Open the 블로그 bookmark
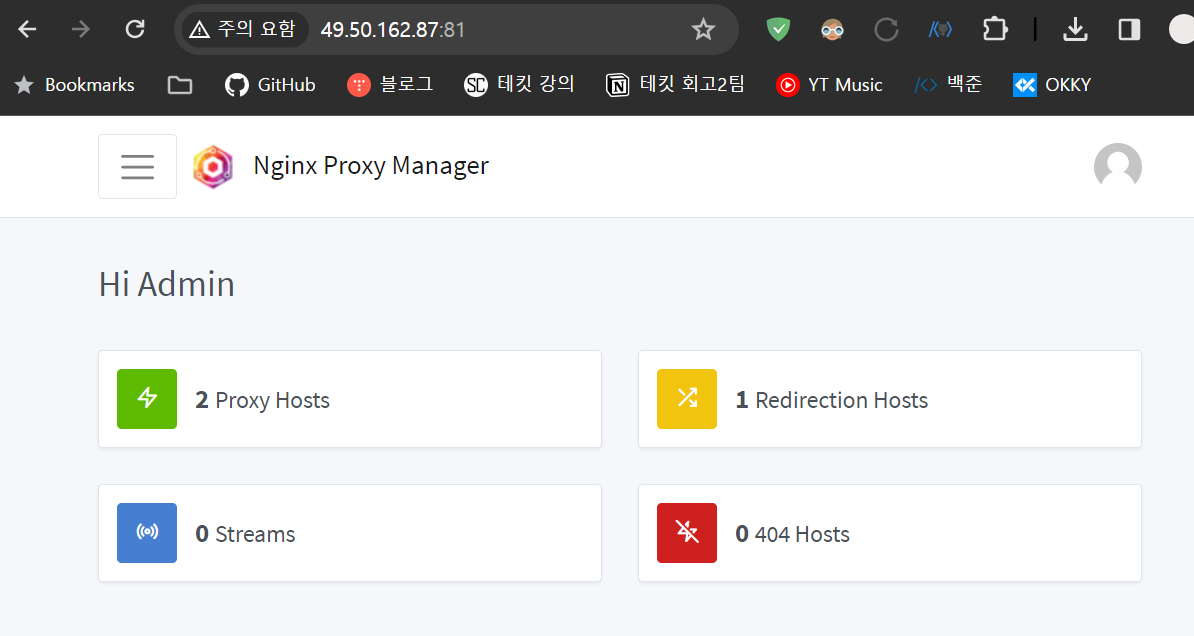This screenshot has height=636, width=1194. [x=390, y=85]
